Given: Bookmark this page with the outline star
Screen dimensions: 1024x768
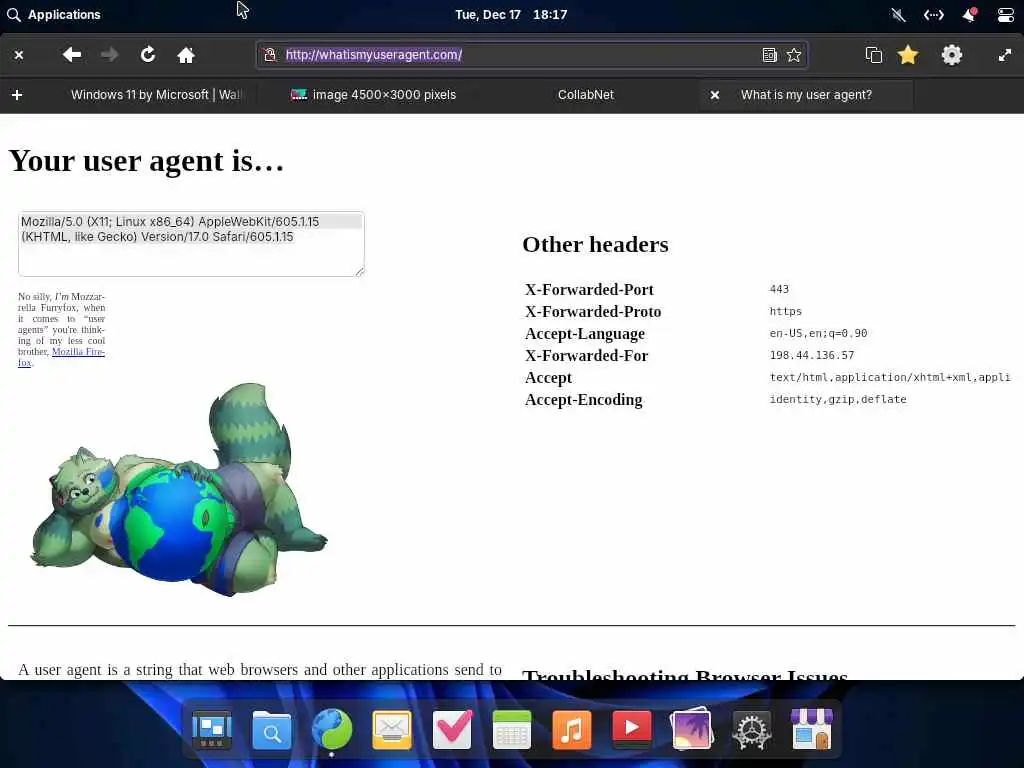Looking at the screenshot, I should click(794, 55).
